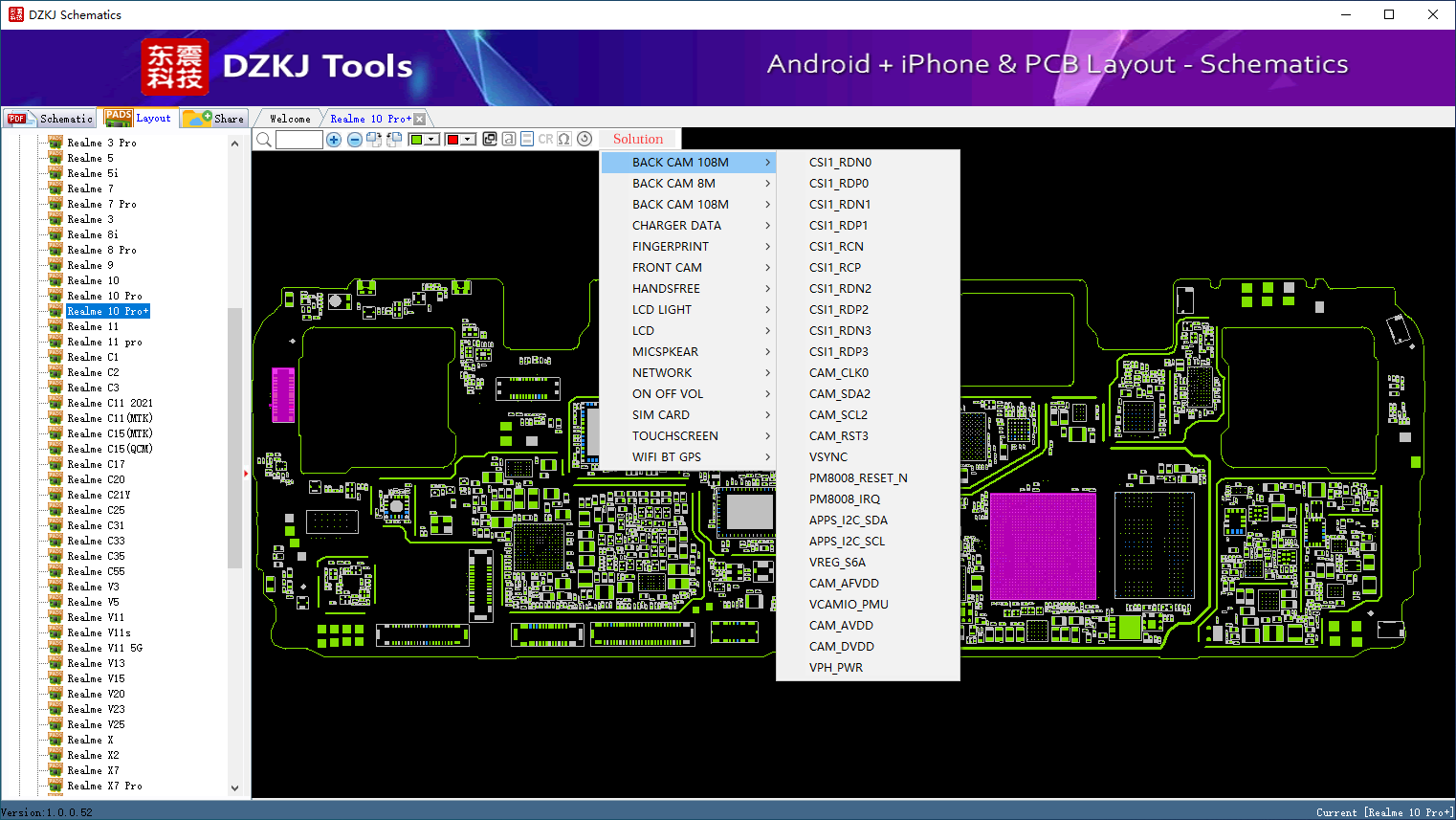Click the circular rotate icon in the toolbar
The width and height of the screenshot is (1456, 820).
(x=585, y=139)
